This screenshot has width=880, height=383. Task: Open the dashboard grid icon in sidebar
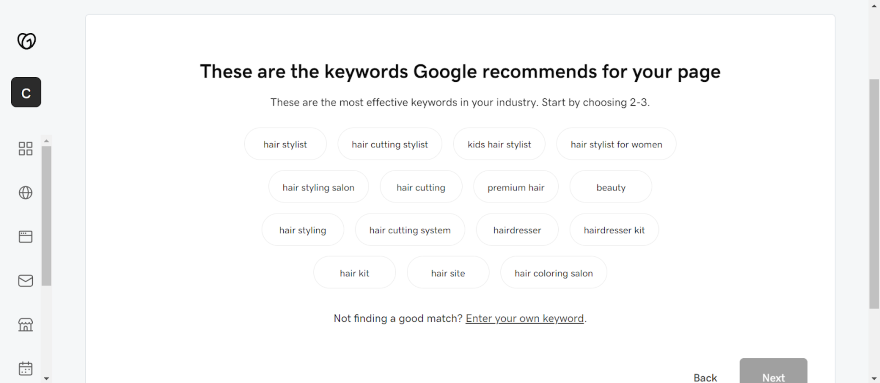coord(26,149)
